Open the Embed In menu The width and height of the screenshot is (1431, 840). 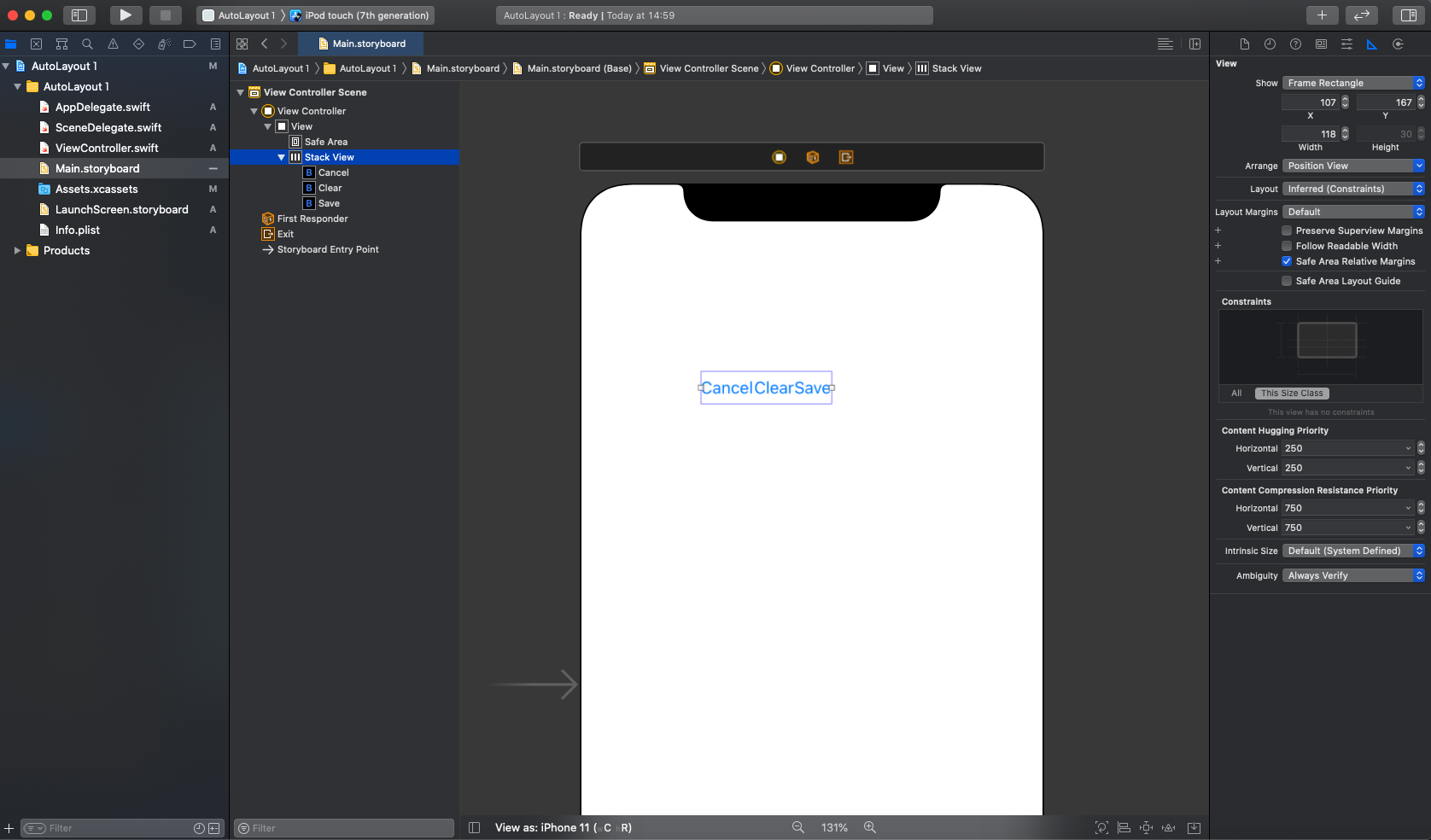pos(1194,827)
